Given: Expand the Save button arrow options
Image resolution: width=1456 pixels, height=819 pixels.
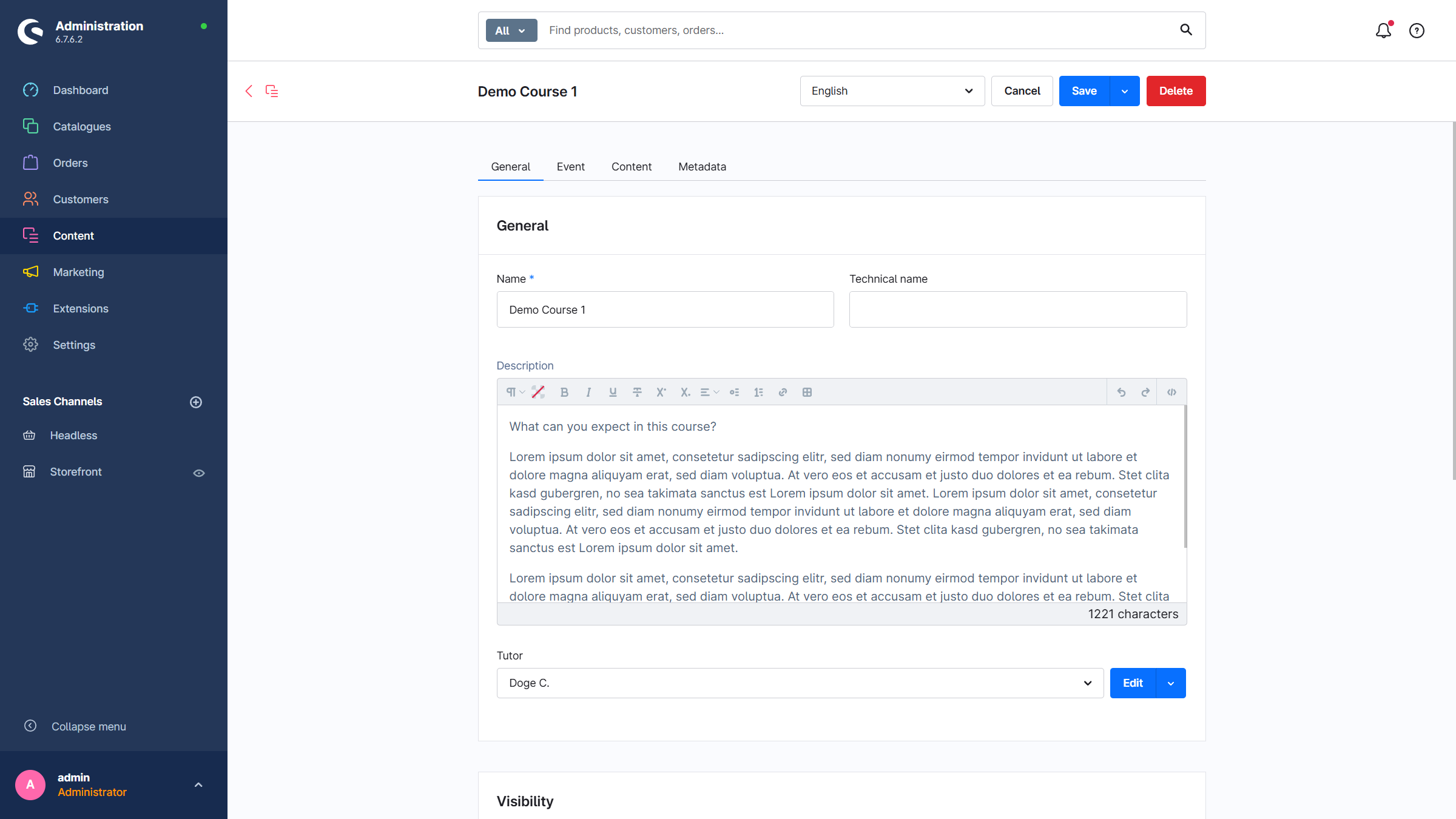Looking at the screenshot, I should [x=1125, y=91].
